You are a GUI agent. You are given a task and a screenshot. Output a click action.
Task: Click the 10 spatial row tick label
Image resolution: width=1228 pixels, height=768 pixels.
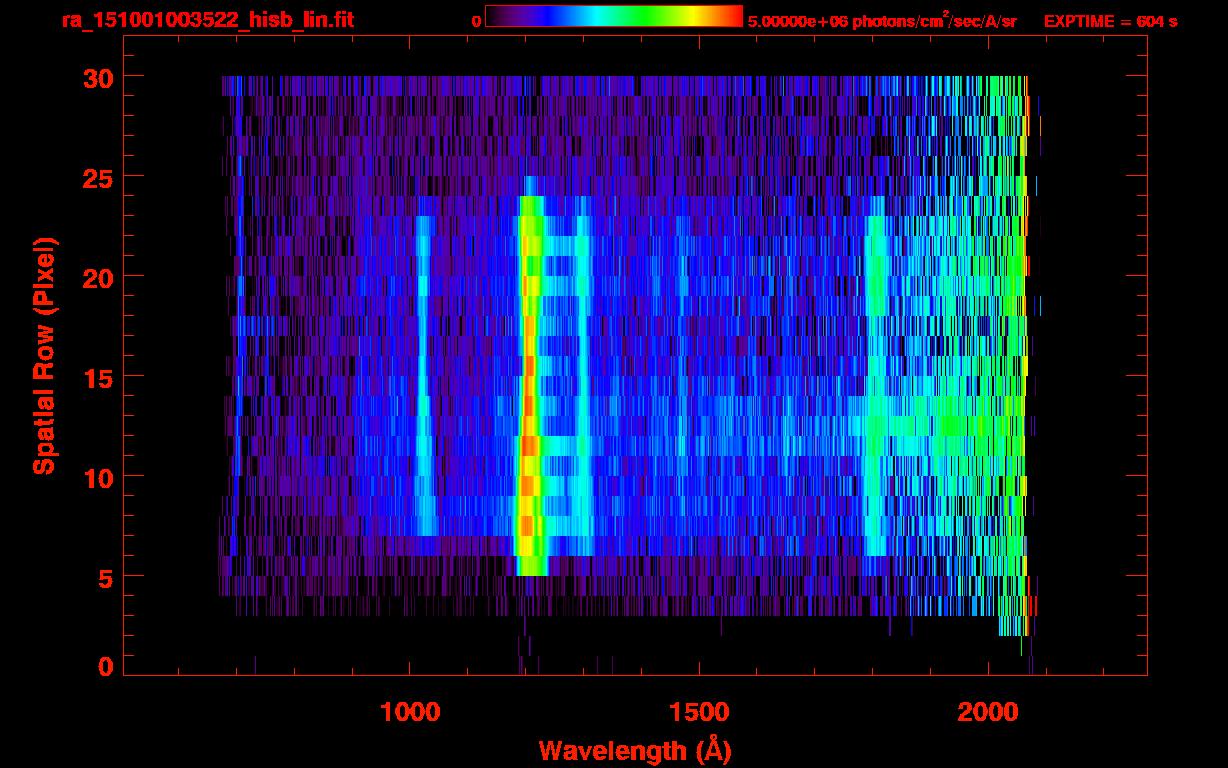pos(98,477)
